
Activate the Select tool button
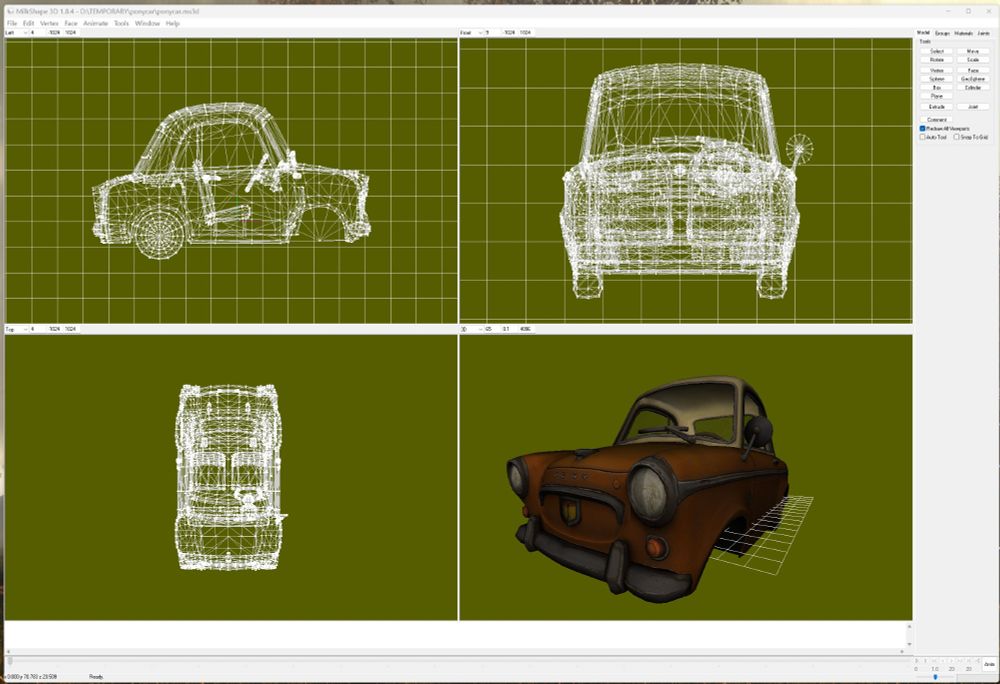click(937, 51)
